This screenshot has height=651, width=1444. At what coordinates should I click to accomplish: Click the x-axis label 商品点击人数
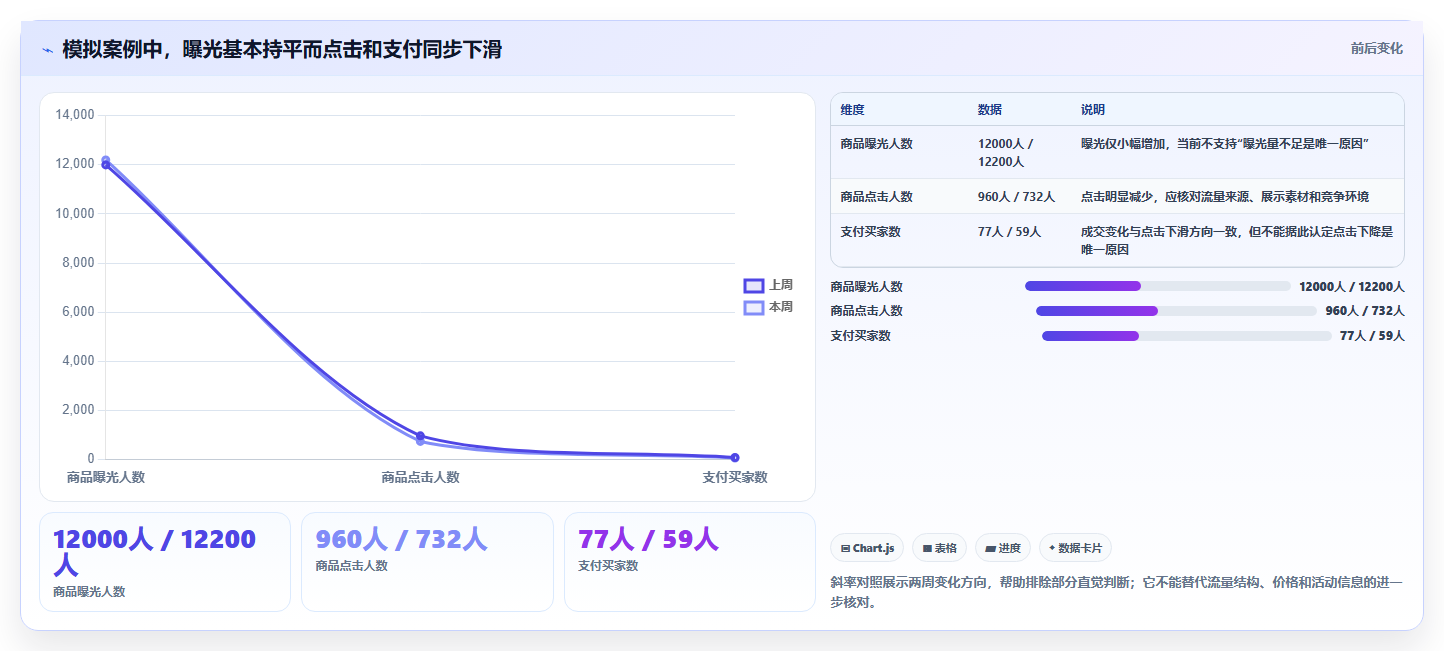click(420, 478)
